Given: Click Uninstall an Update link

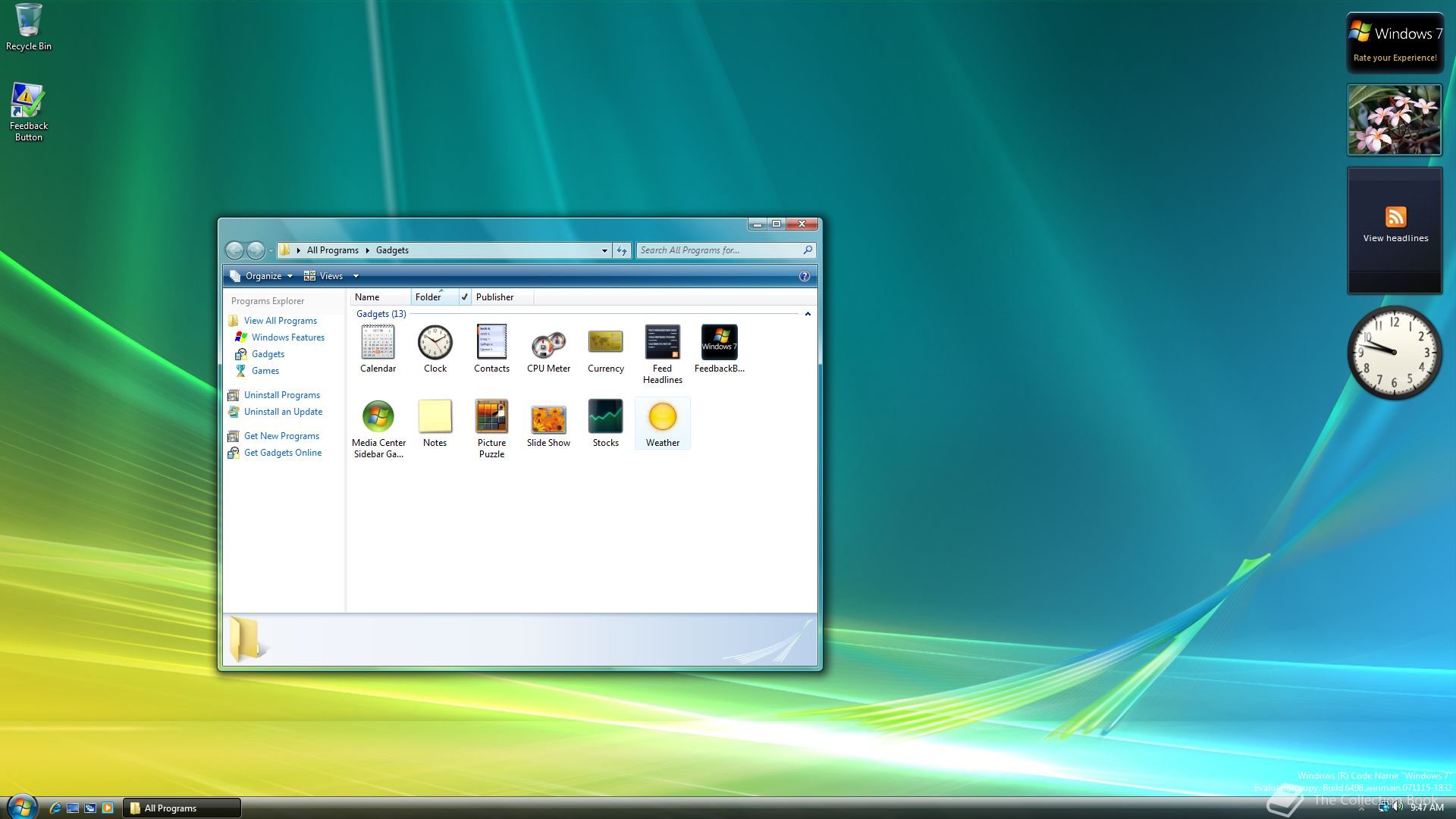Looking at the screenshot, I should point(283,412).
